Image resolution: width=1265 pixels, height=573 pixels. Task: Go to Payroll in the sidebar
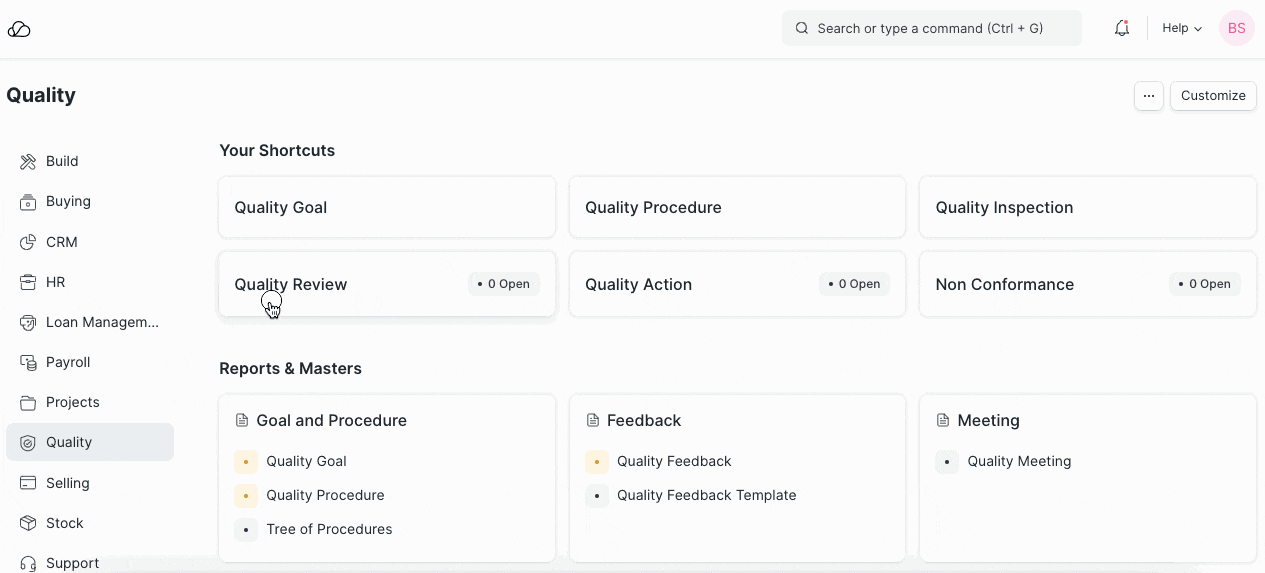click(x=68, y=362)
